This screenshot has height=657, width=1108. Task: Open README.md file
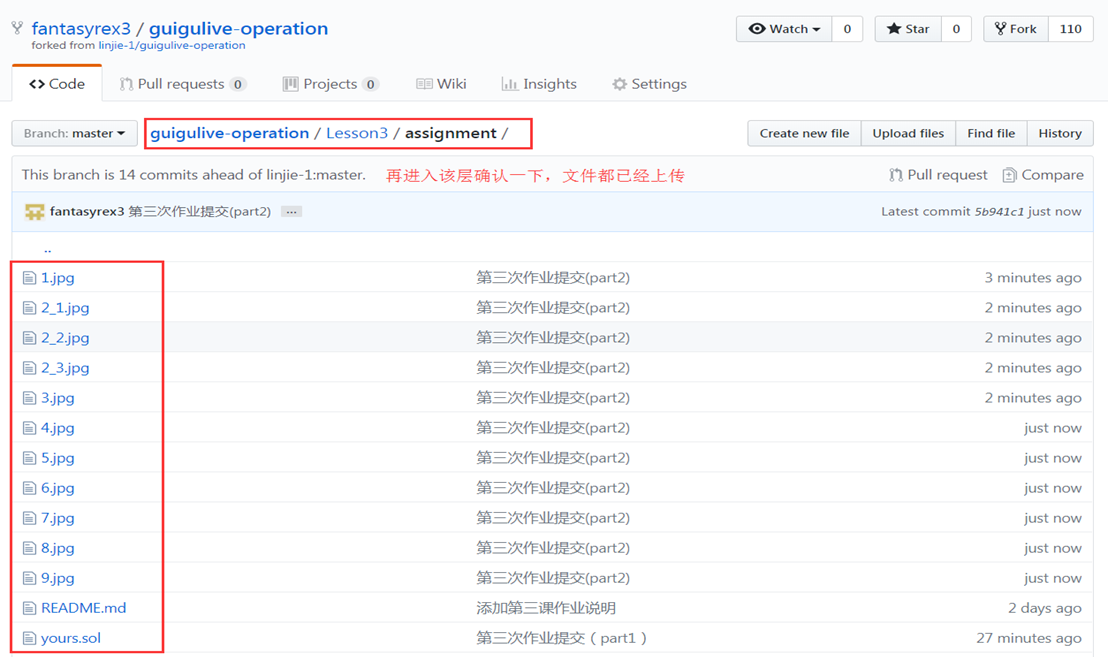pyautogui.click(x=83, y=608)
